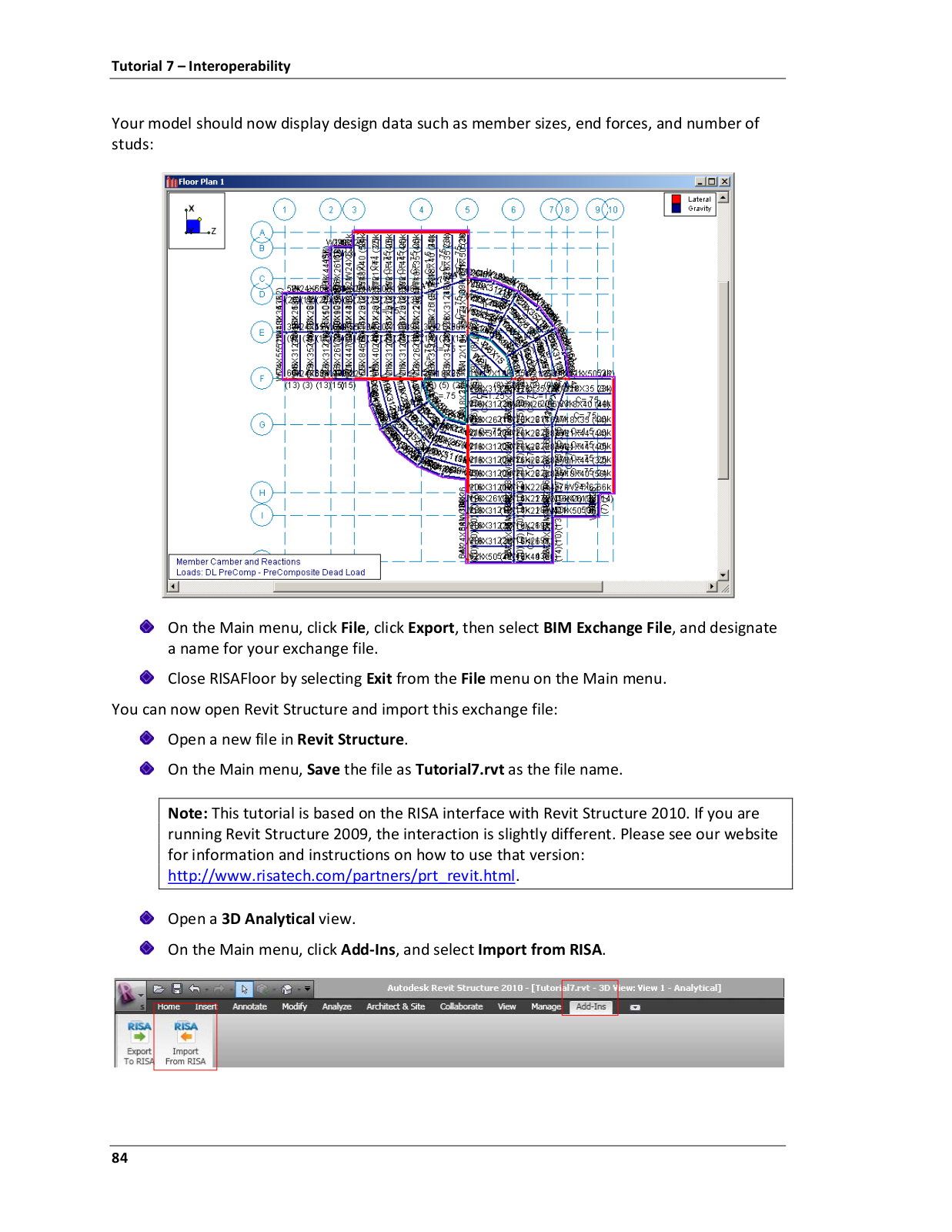Click the page number 84
Viewport: 952px width, 1232px height.
click(x=119, y=1158)
